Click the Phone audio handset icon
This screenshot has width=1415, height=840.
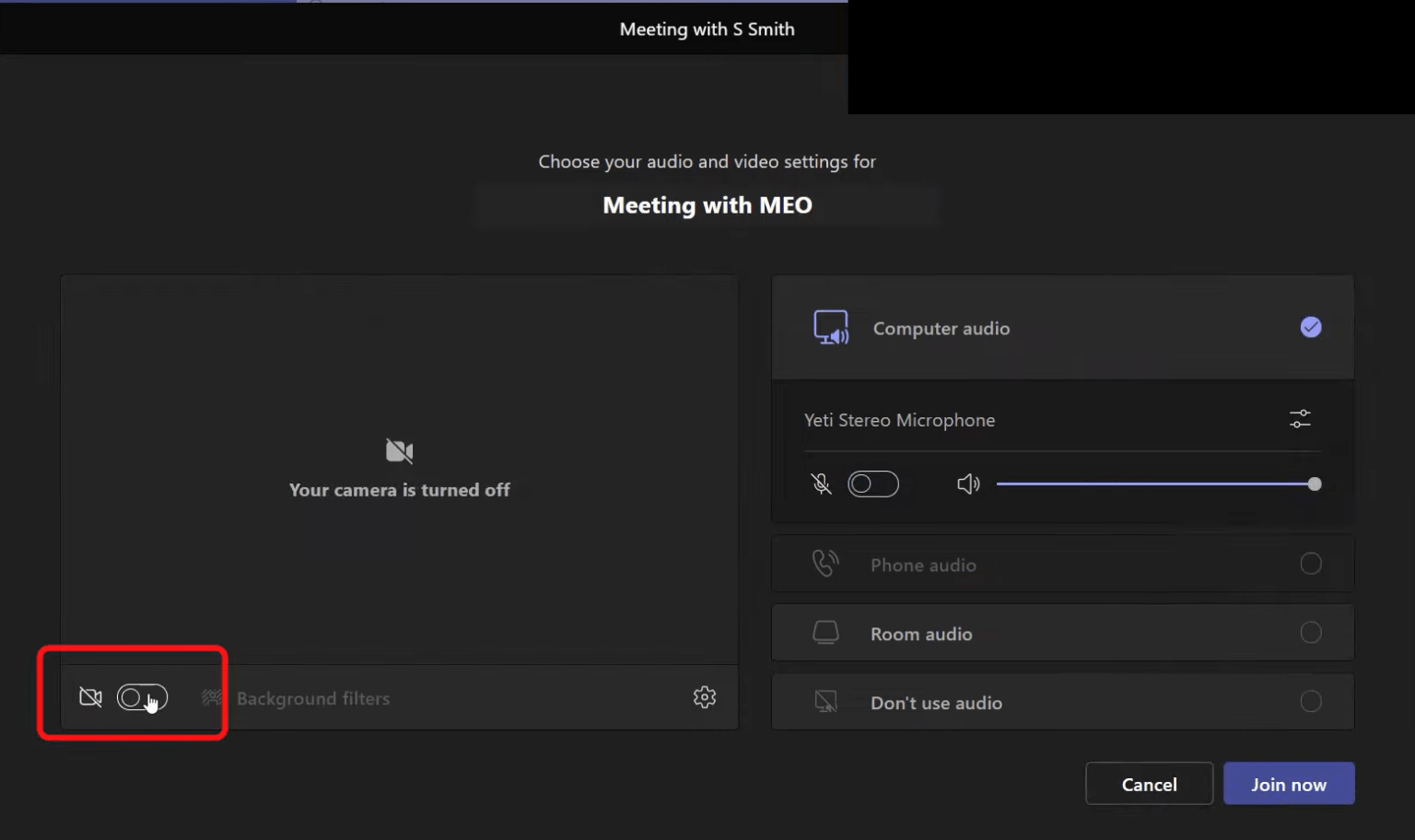(824, 564)
